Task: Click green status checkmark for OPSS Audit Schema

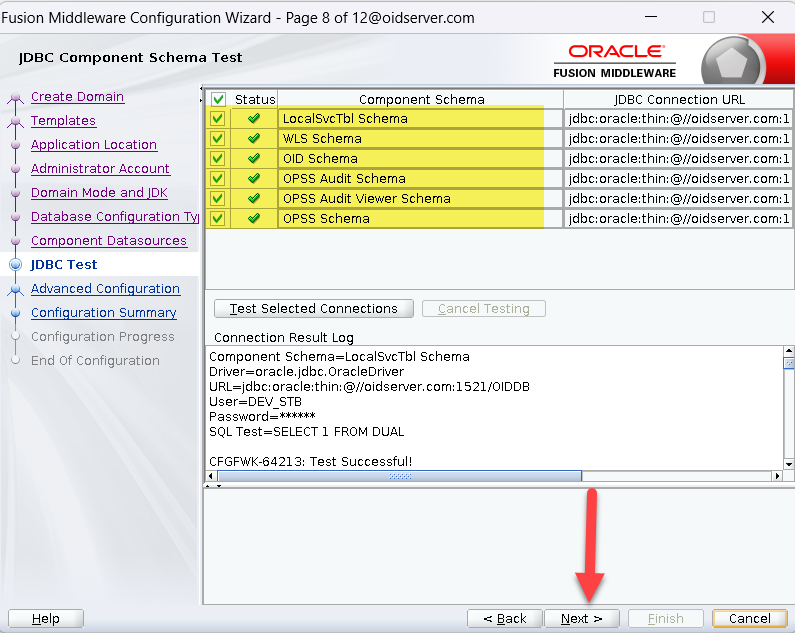Action: (x=254, y=179)
